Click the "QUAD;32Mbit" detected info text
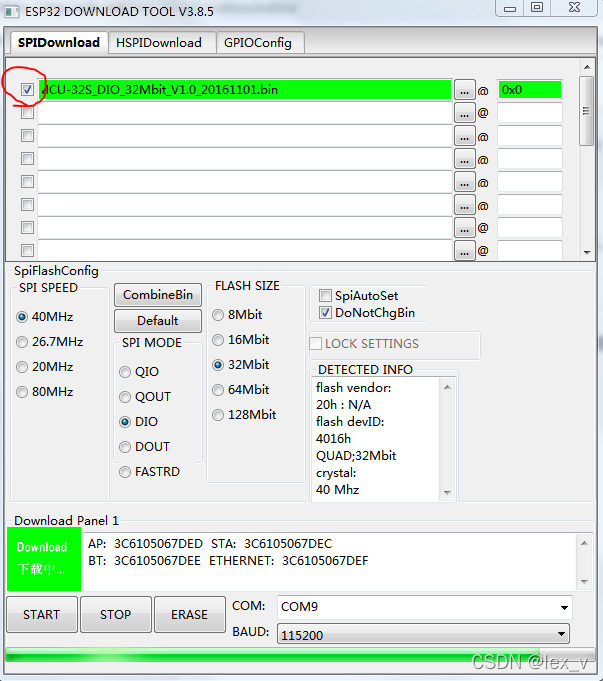 click(x=356, y=456)
